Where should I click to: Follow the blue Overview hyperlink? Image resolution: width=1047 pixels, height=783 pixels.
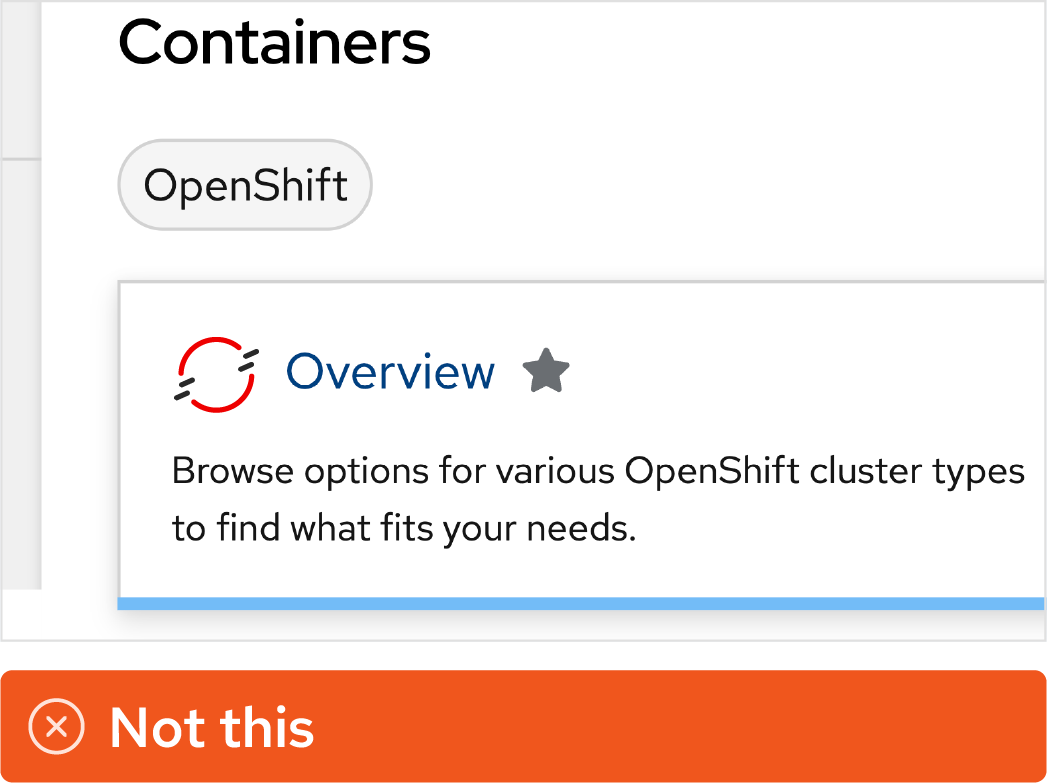tap(390, 371)
